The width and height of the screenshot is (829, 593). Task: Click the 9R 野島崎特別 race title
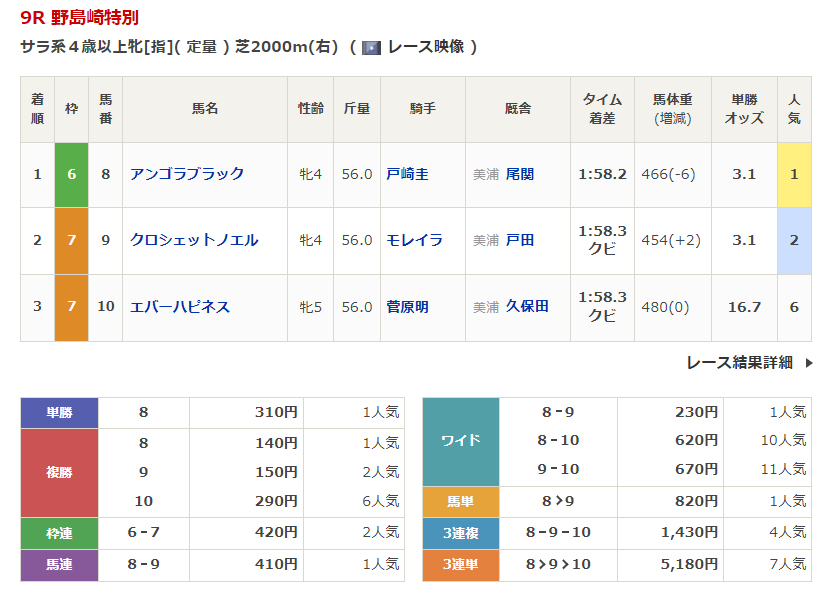[79, 17]
